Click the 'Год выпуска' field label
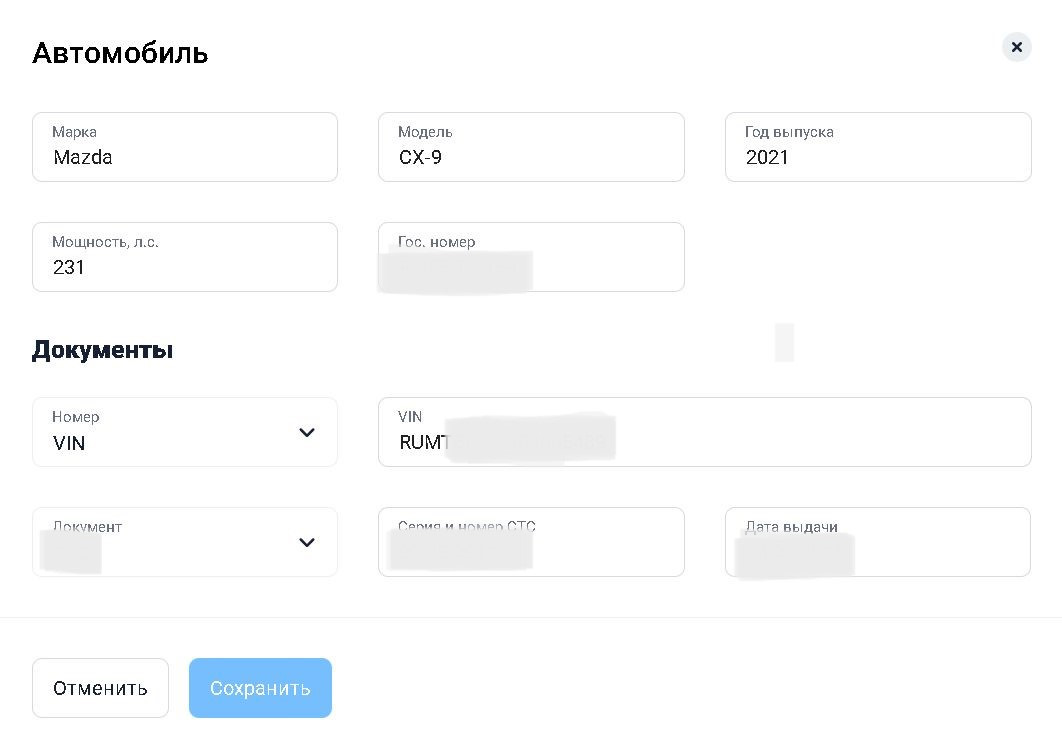The width and height of the screenshot is (1062, 740). (789, 132)
